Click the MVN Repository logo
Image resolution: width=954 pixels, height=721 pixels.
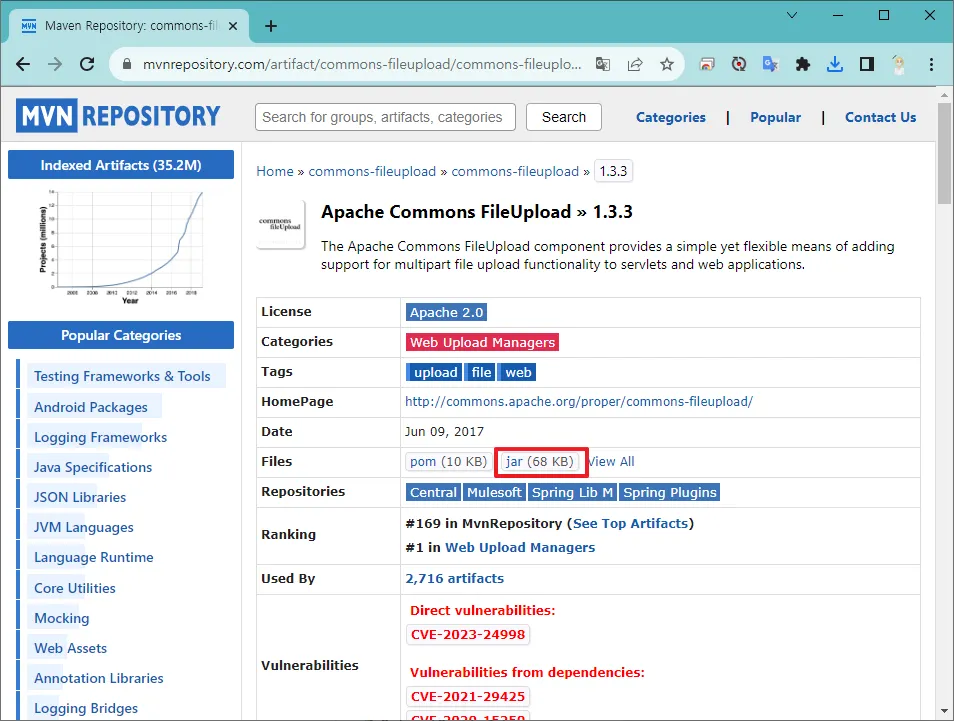click(119, 116)
